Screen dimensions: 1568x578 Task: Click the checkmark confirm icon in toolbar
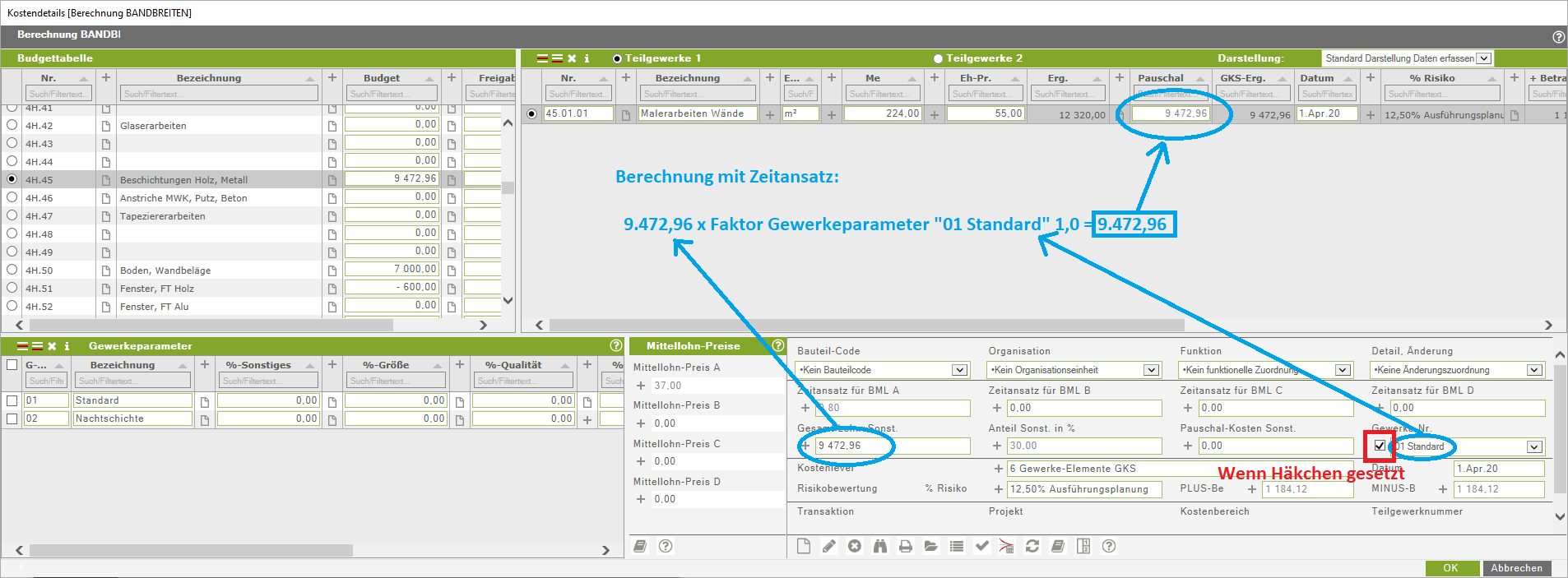click(982, 547)
